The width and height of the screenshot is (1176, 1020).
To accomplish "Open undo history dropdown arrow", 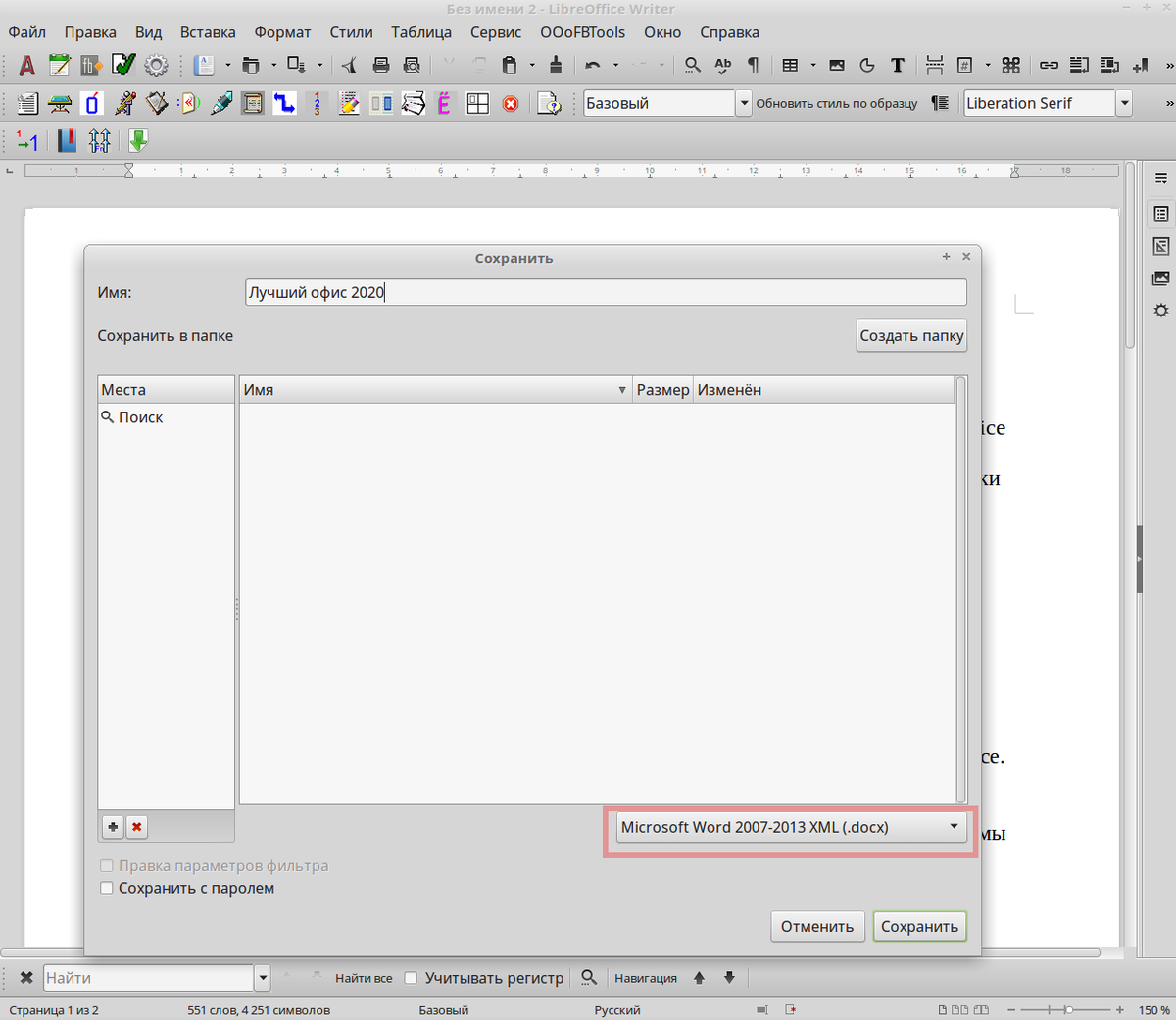I will 615,66.
